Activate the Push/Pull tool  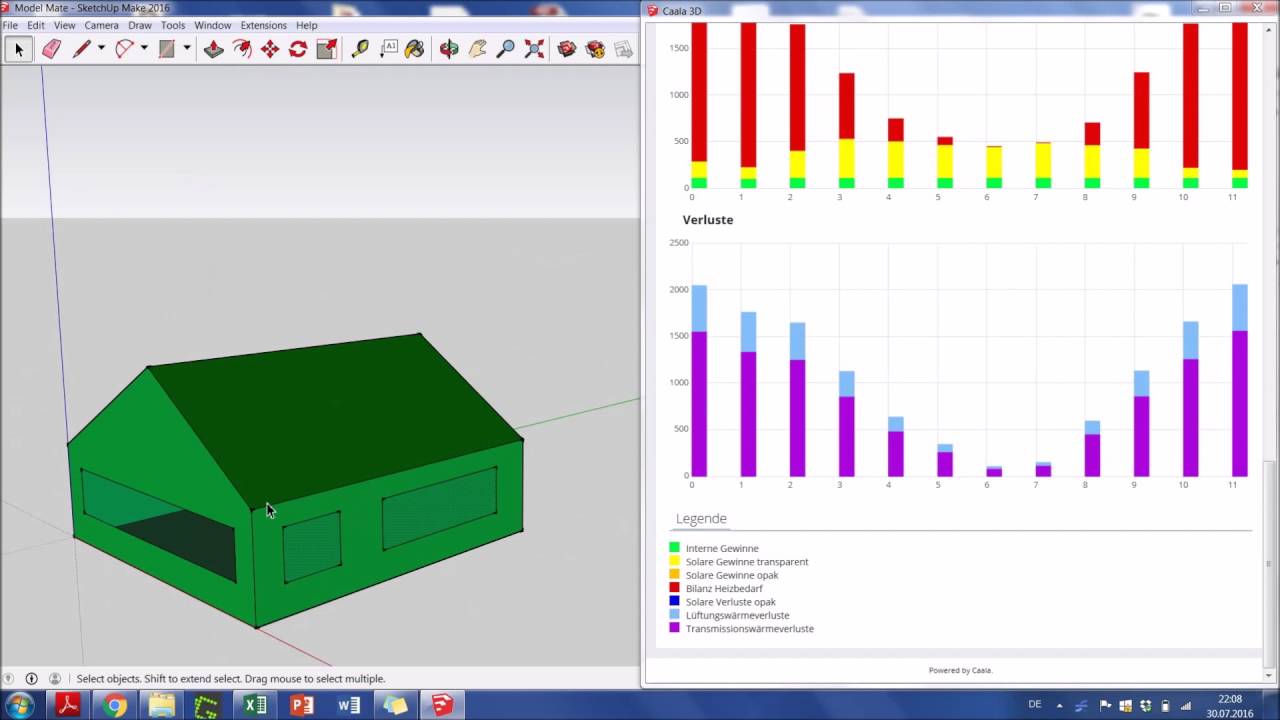coord(213,49)
